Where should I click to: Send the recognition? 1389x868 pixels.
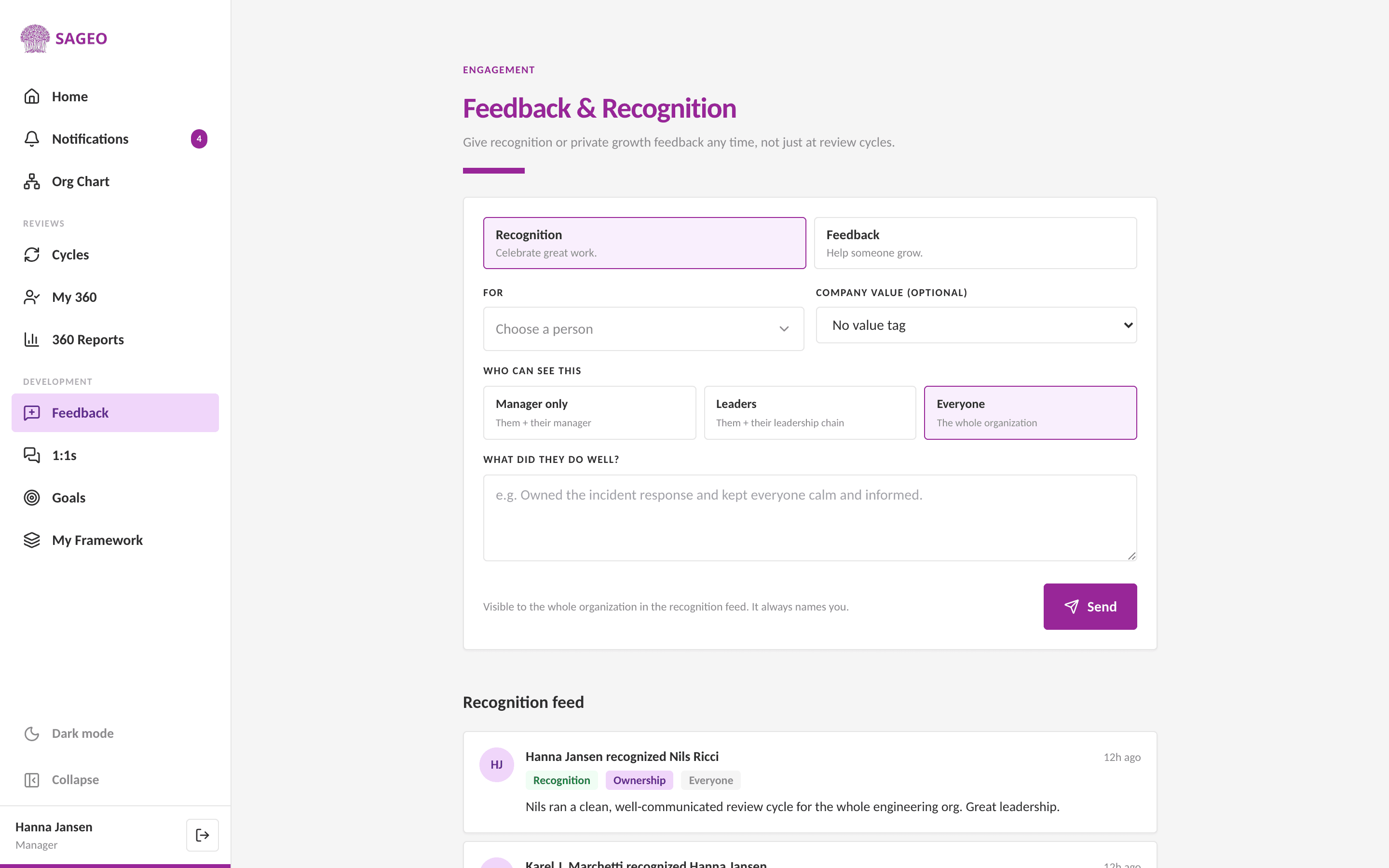1090,607
